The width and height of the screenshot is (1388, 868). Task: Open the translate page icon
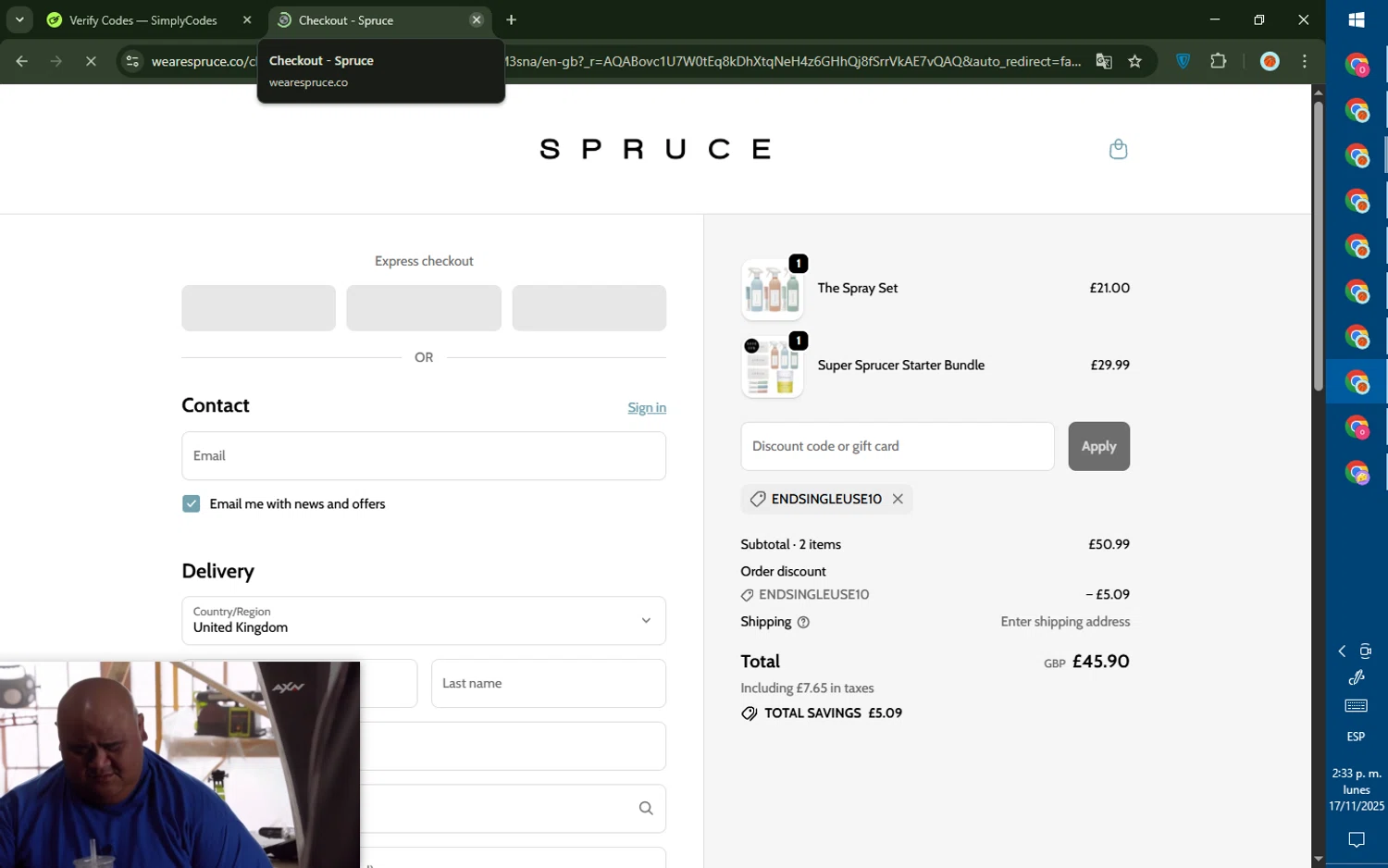1104,62
